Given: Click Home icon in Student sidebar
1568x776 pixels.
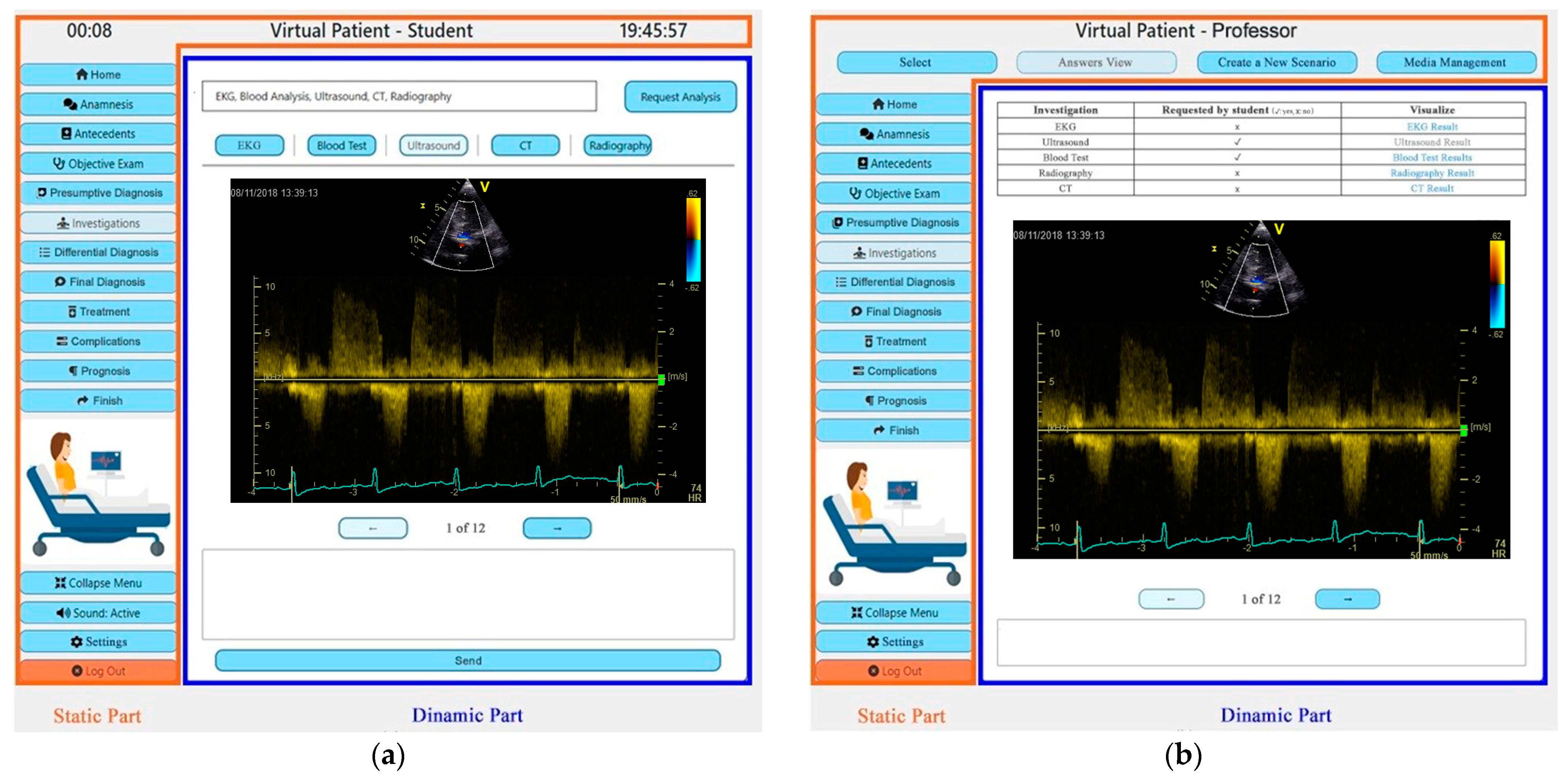Looking at the screenshot, I should click(82, 74).
